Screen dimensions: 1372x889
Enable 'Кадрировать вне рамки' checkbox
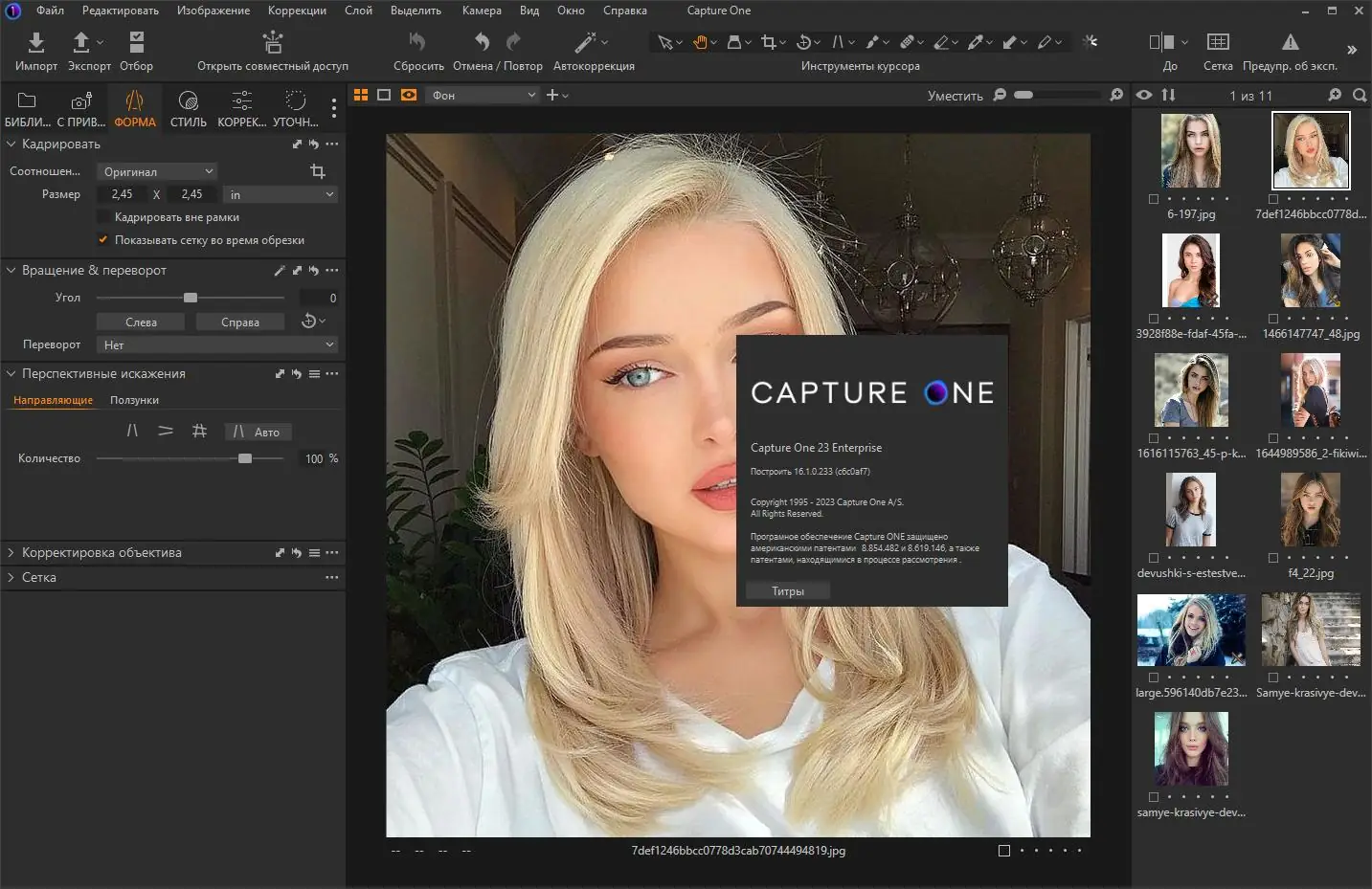pyautogui.click(x=104, y=216)
